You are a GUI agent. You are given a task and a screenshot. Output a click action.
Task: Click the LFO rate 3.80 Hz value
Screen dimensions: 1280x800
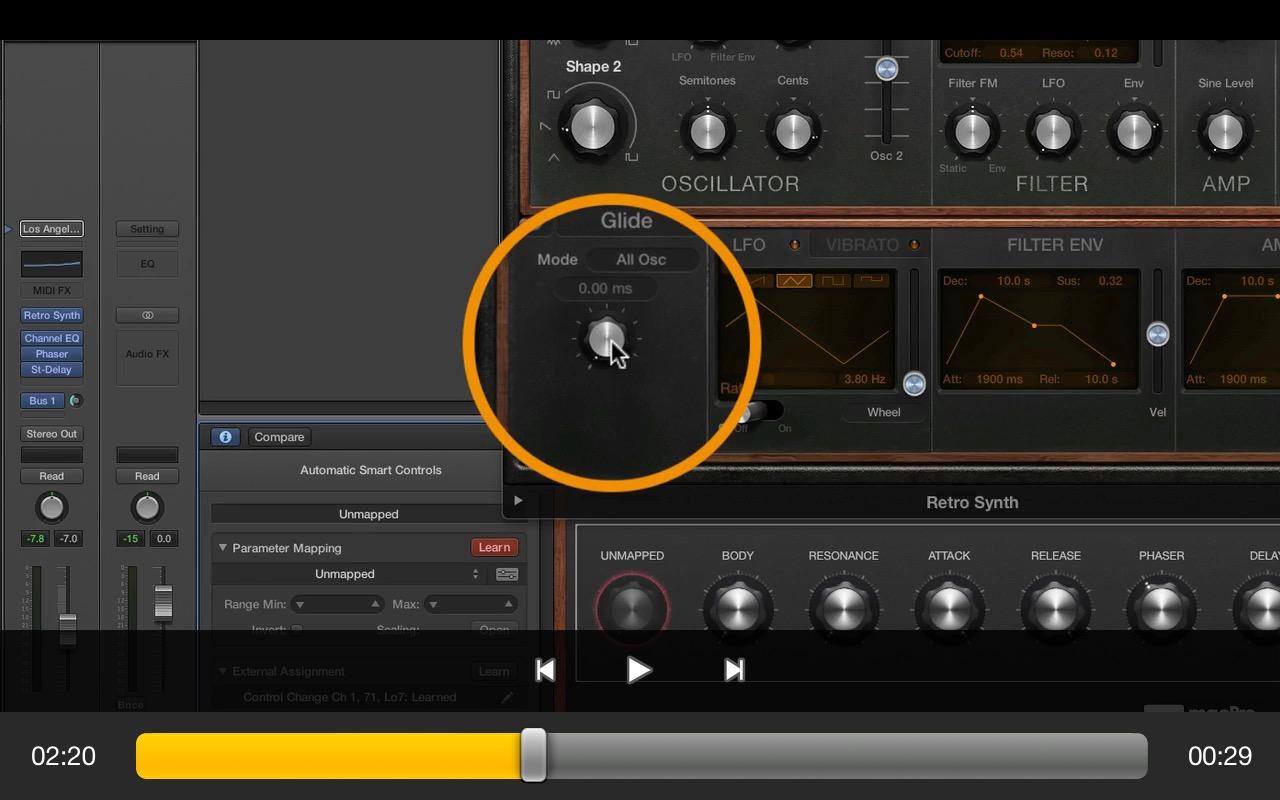(x=865, y=379)
